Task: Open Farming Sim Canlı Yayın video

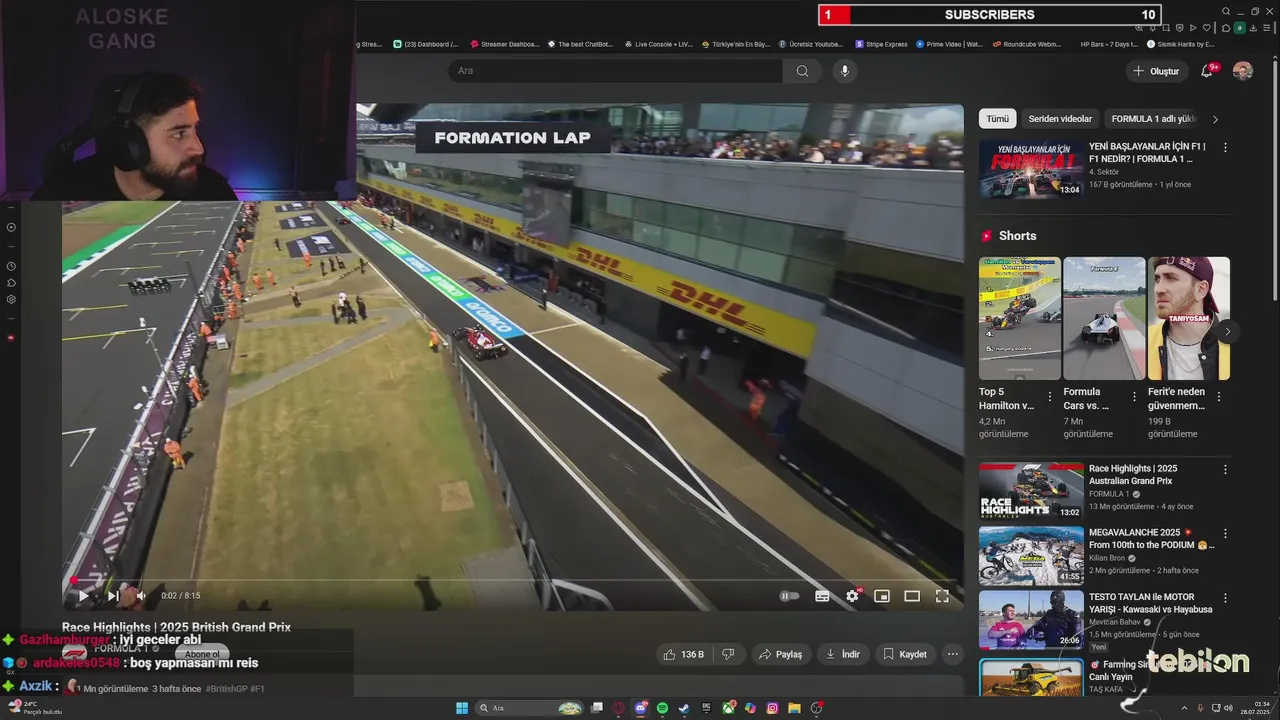Action: click(1031, 676)
